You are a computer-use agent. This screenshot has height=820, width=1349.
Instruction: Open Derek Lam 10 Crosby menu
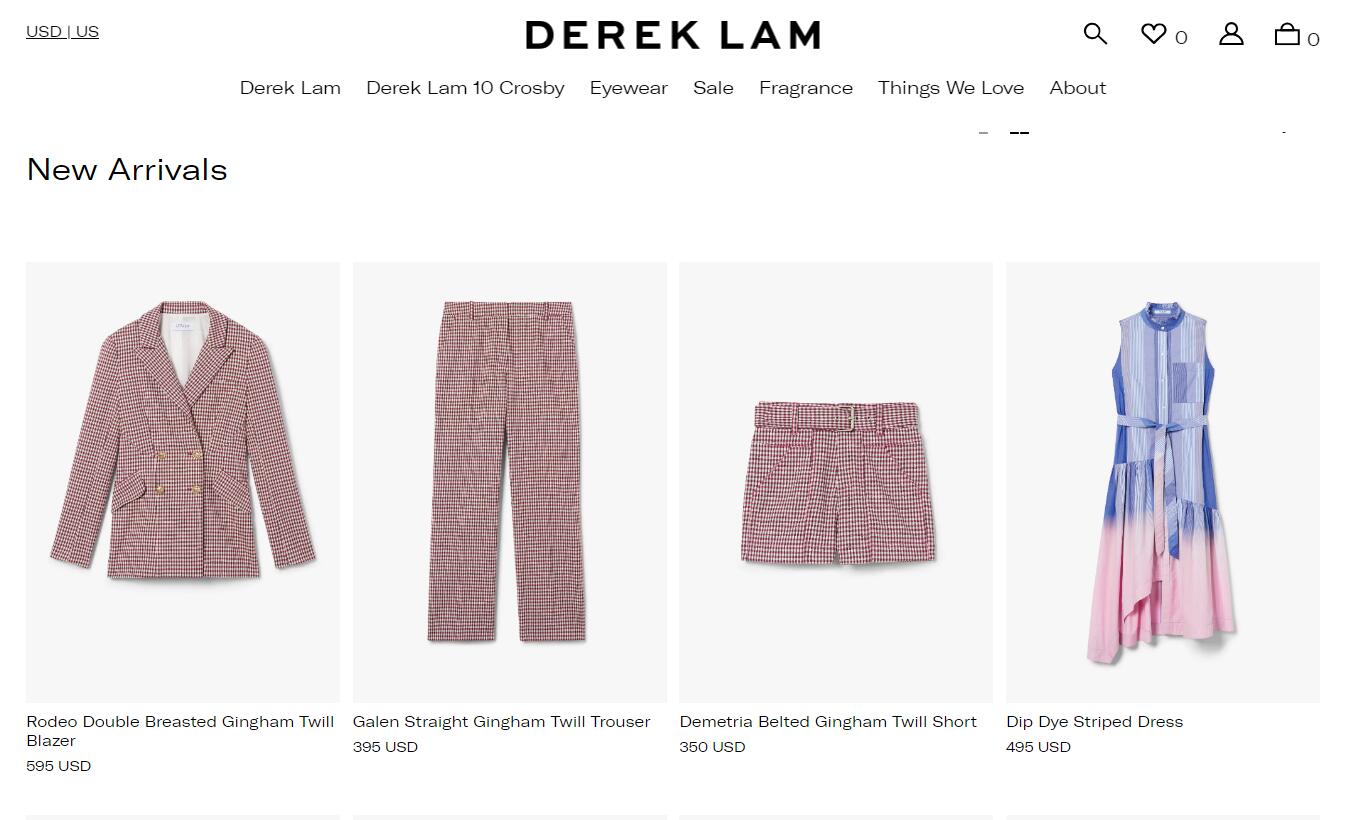(465, 88)
